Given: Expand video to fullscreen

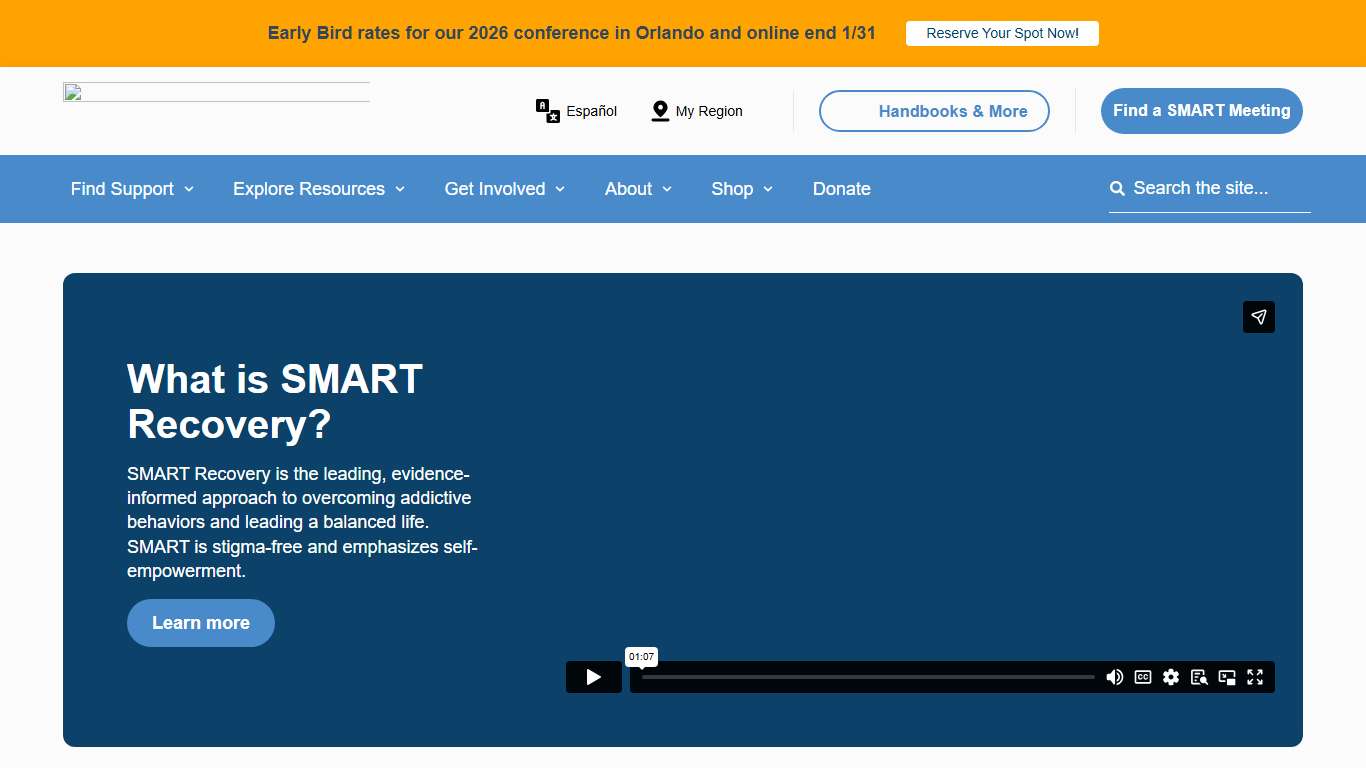Looking at the screenshot, I should (x=1255, y=677).
